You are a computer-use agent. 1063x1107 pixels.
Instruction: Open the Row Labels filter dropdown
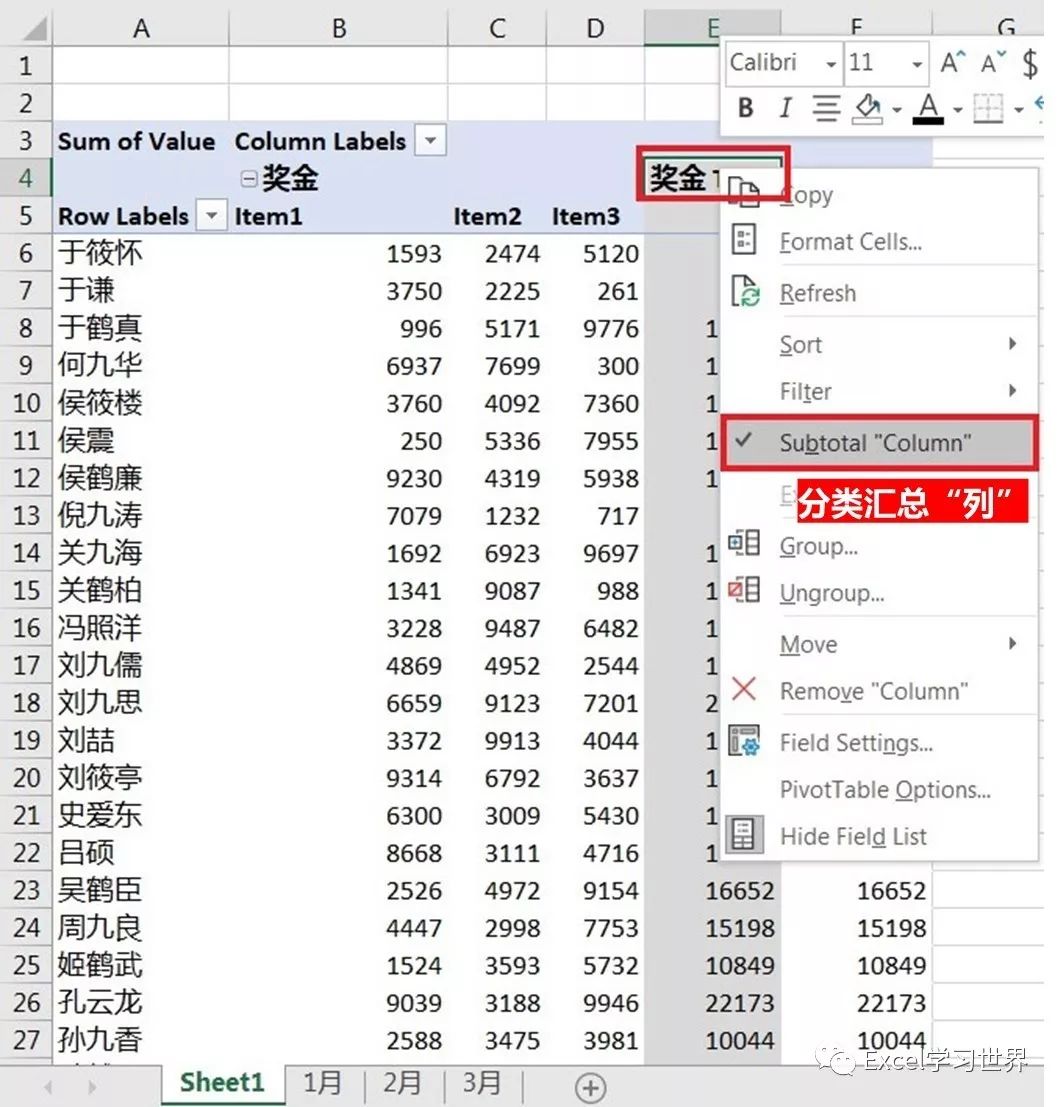click(x=212, y=216)
